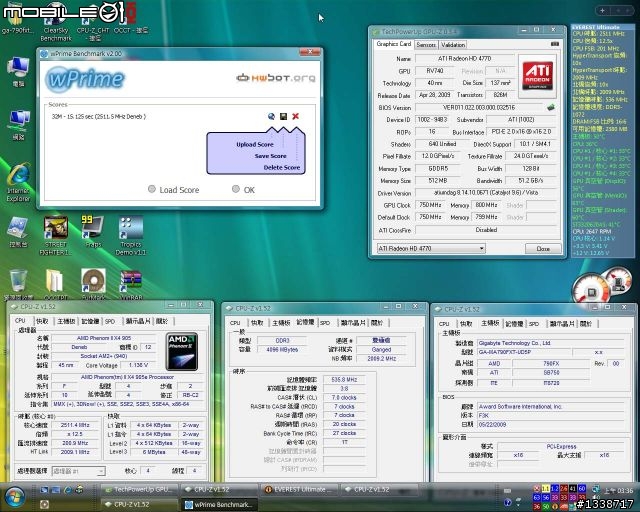Click the ATI Radeon logo in GPU-Z
Viewport: 640px width, 512px height.
click(x=538, y=76)
